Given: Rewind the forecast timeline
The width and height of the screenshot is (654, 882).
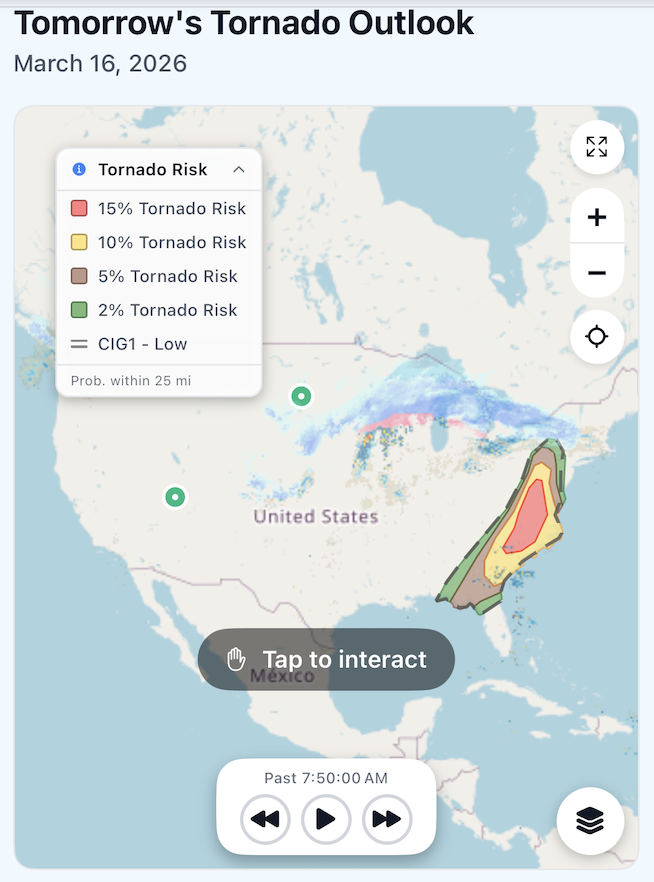Looking at the screenshot, I should pos(264,818).
